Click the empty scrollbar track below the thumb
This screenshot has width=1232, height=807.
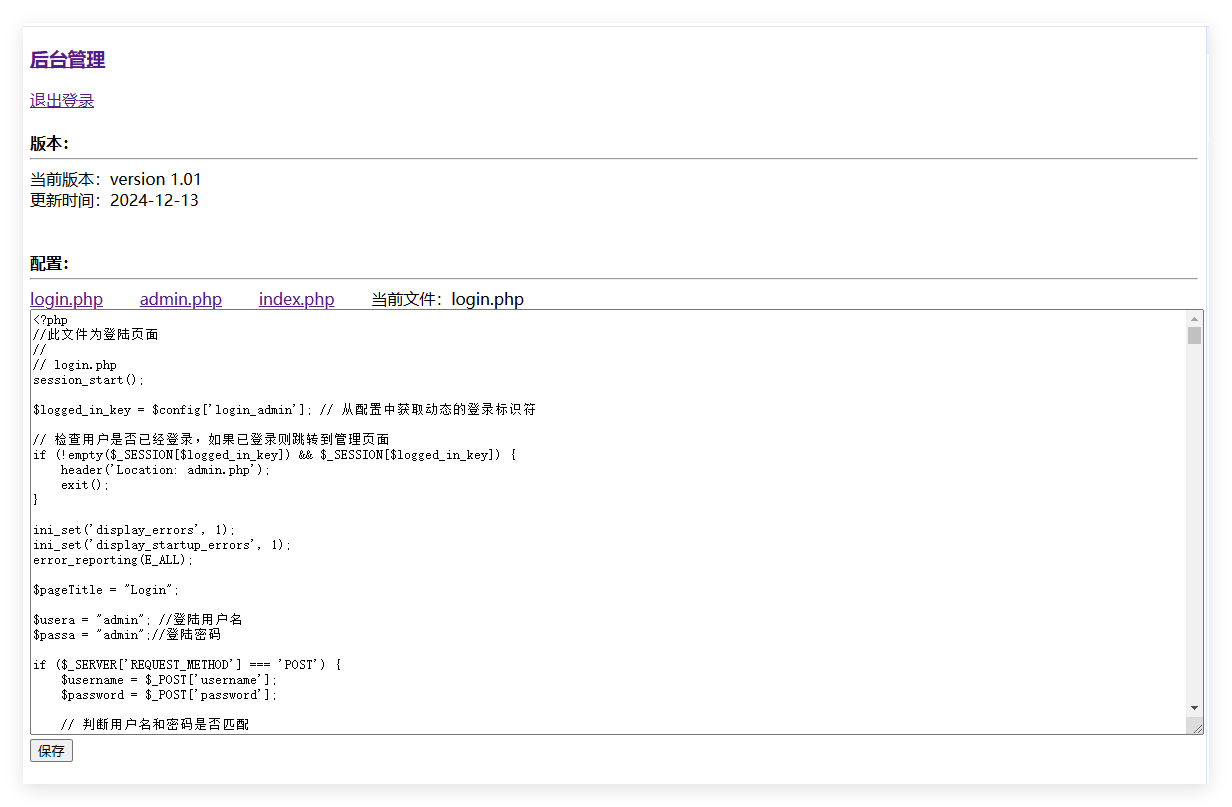tap(1194, 520)
